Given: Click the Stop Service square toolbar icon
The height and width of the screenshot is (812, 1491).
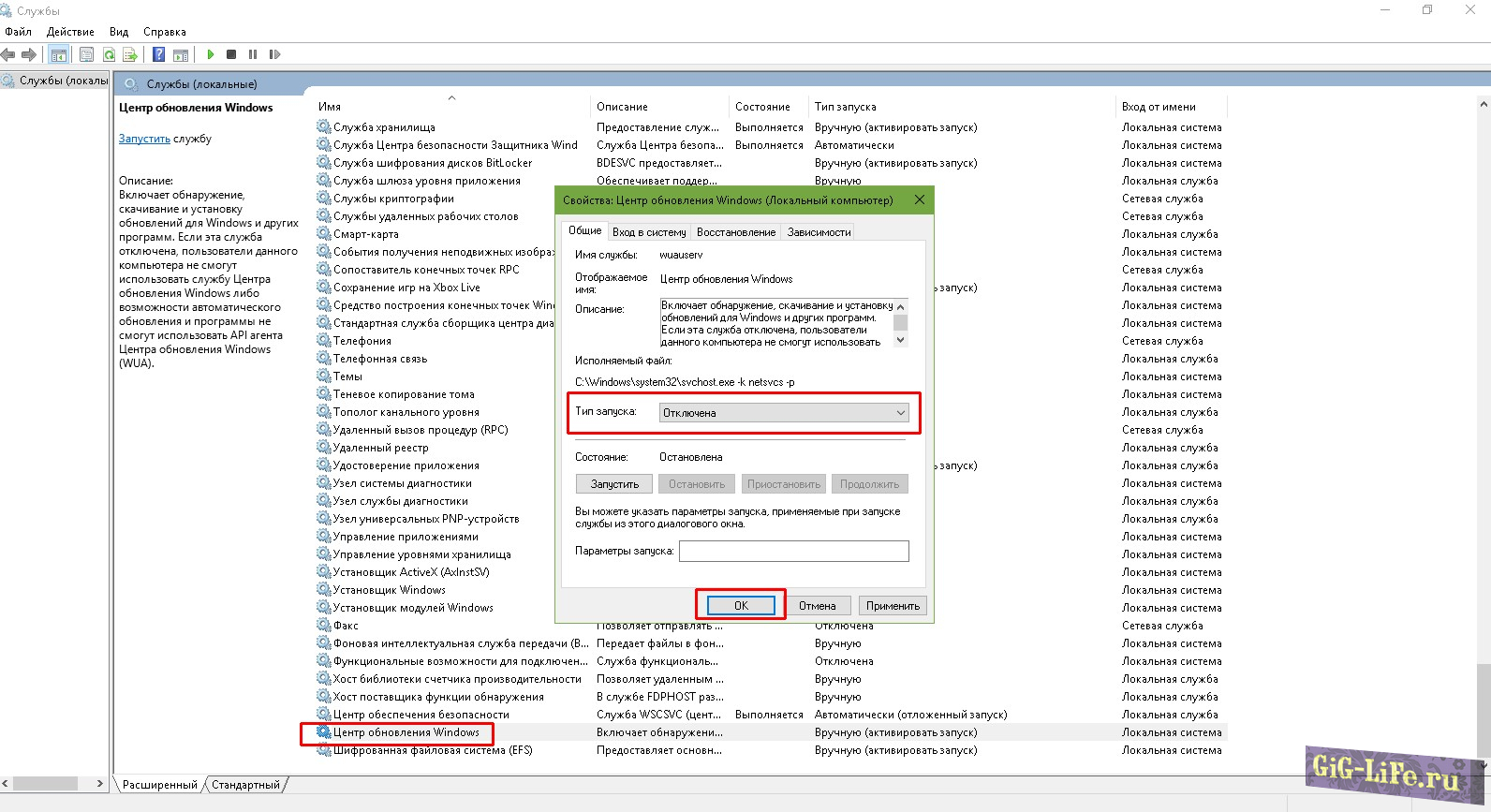Looking at the screenshot, I should (231, 54).
